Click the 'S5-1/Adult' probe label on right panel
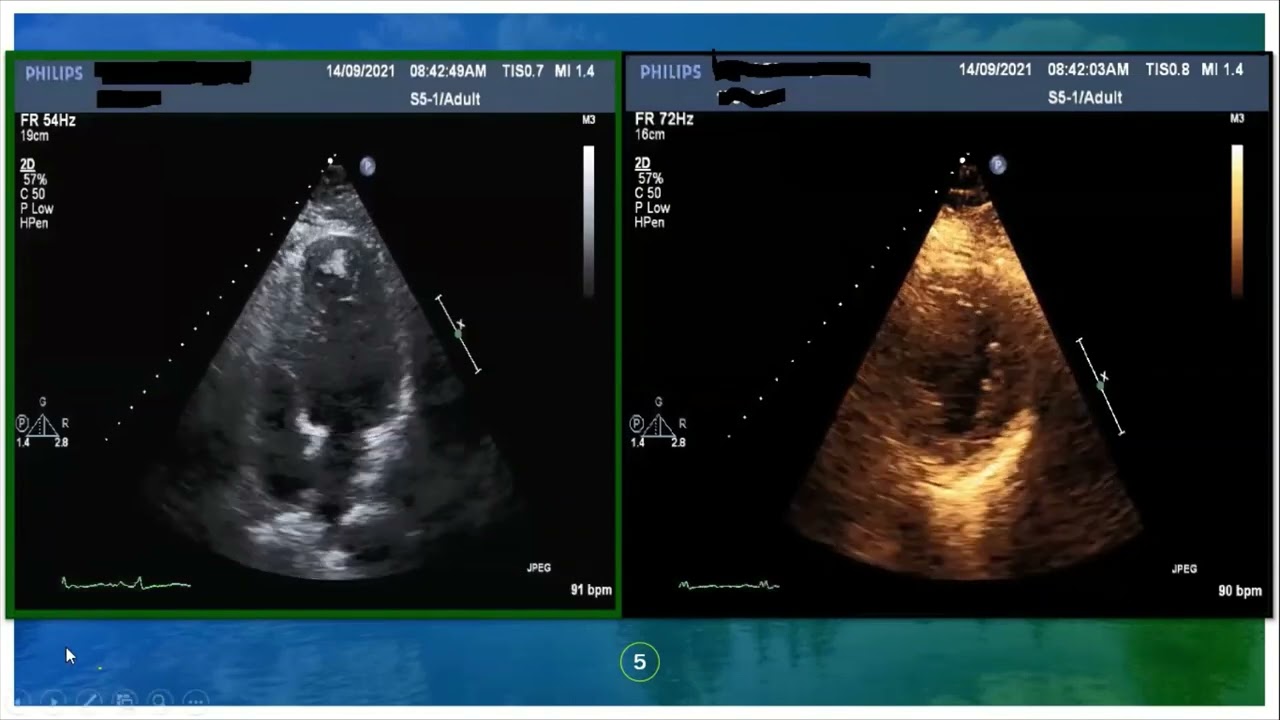The width and height of the screenshot is (1280, 720). coord(1085,98)
